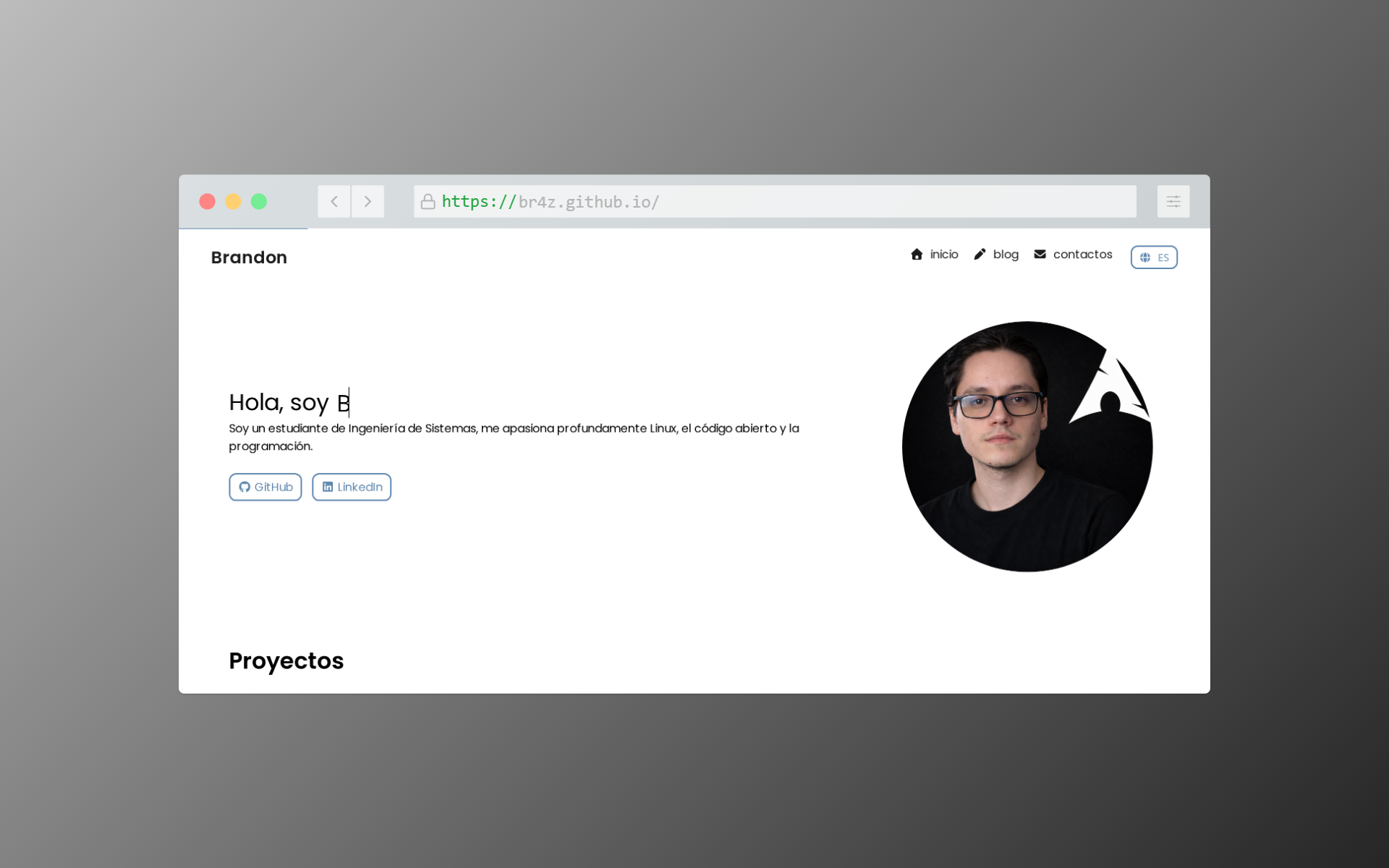Click the padlock icon in the address bar
The height and width of the screenshot is (868, 1389).
coord(428,201)
